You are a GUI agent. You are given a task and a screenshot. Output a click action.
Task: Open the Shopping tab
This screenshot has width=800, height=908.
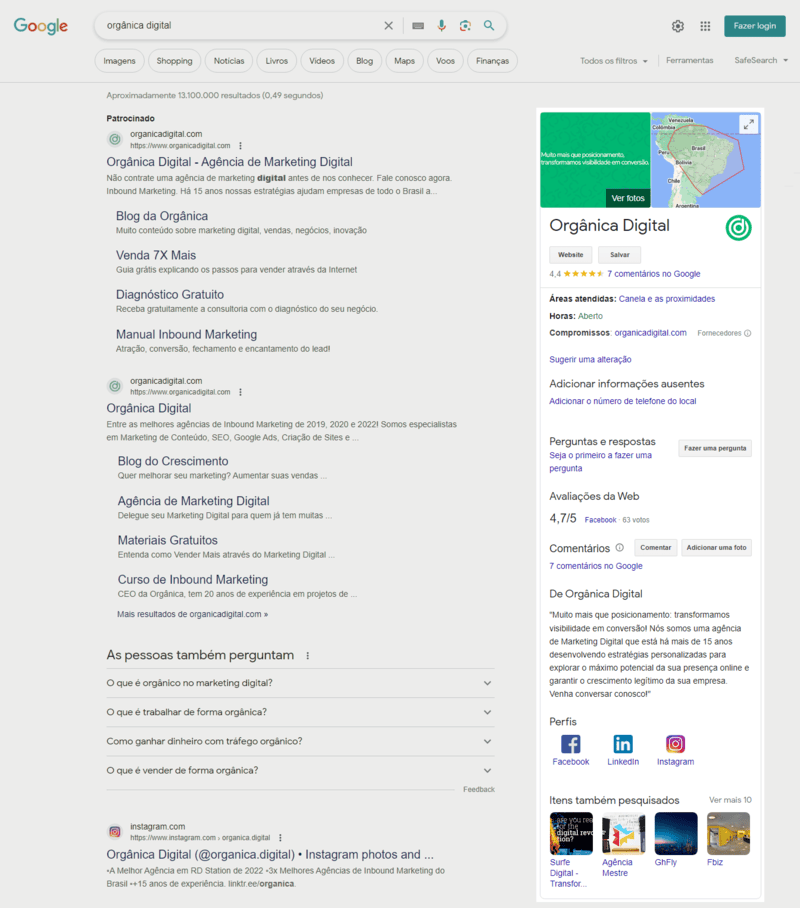pyautogui.click(x=174, y=60)
